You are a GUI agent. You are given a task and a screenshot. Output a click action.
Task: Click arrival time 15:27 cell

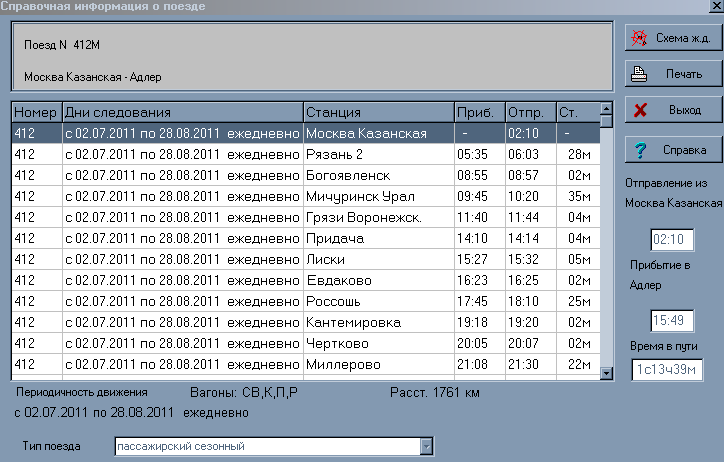click(x=480, y=259)
